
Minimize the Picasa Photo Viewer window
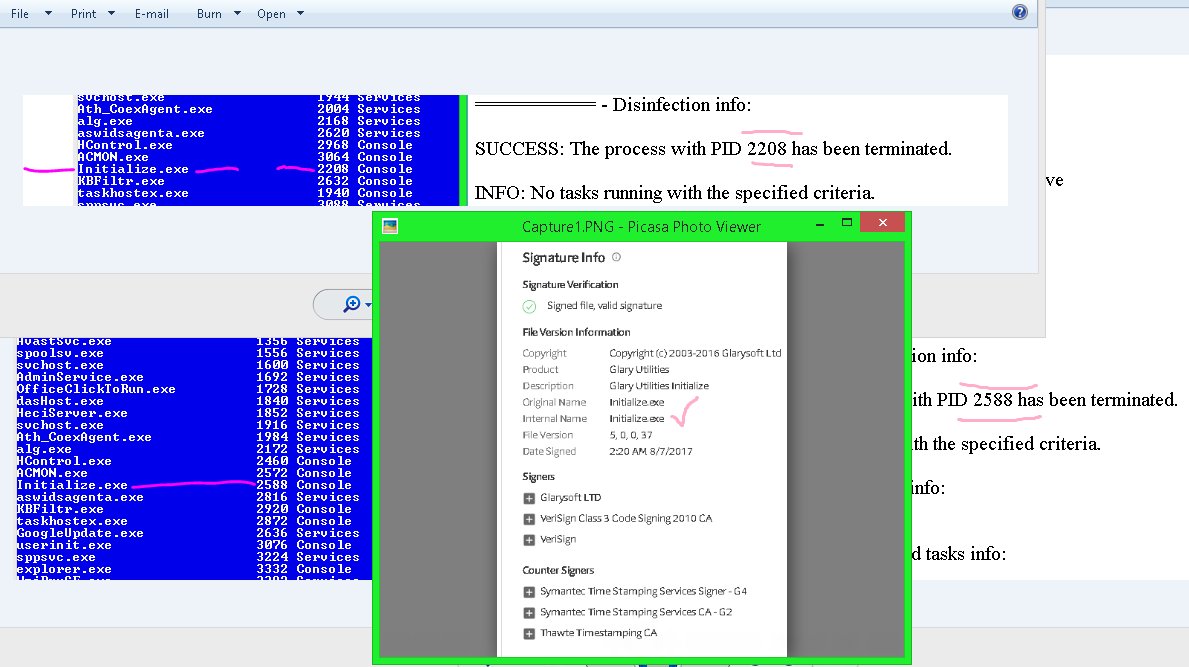pos(820,224)
